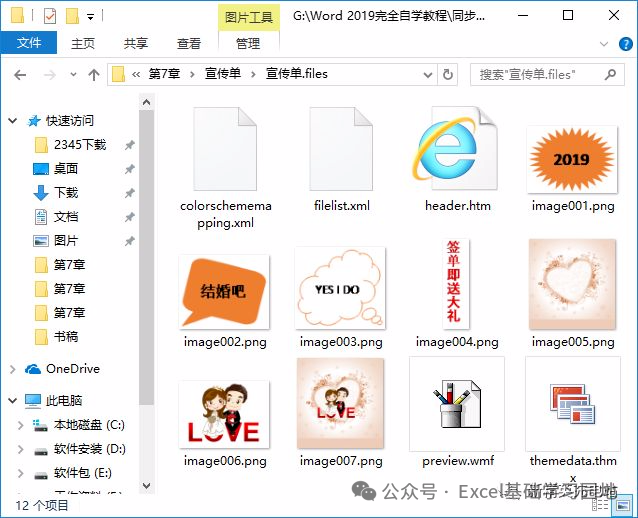638x518 pixels.
Task: Select the image004.png thumbnail
Action: coord(457,284)
